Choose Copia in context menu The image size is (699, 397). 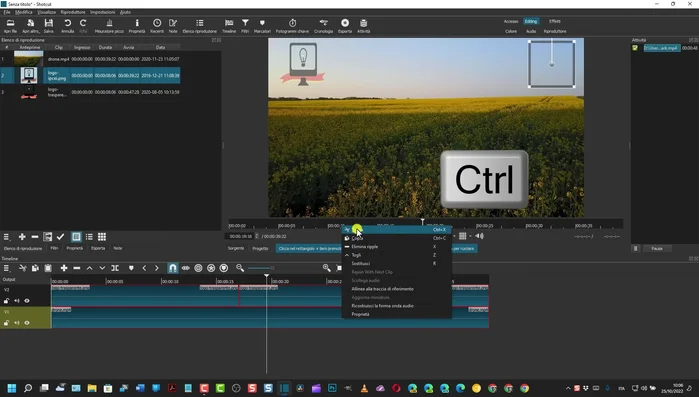click(397, 238)
